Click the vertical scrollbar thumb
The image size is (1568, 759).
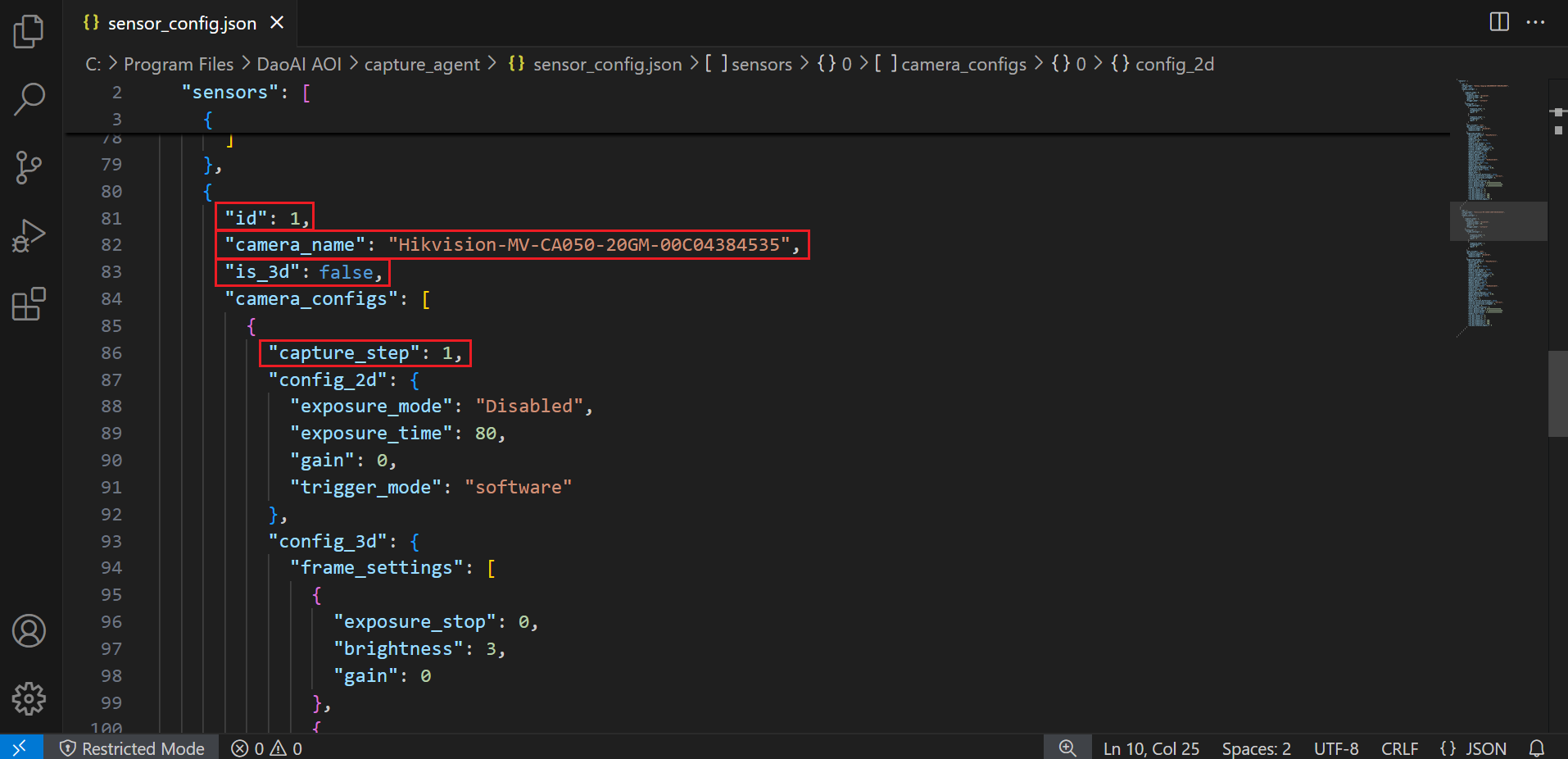[x=1557, y=393]
